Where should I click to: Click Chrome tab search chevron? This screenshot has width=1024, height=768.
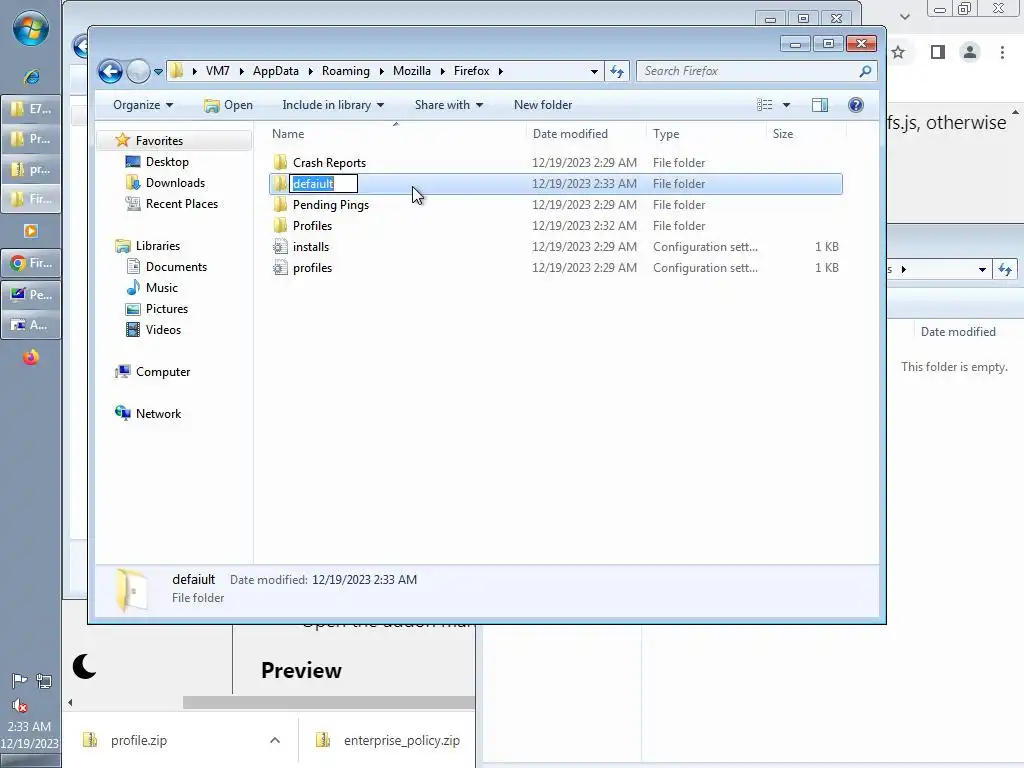tap(904, 17)
